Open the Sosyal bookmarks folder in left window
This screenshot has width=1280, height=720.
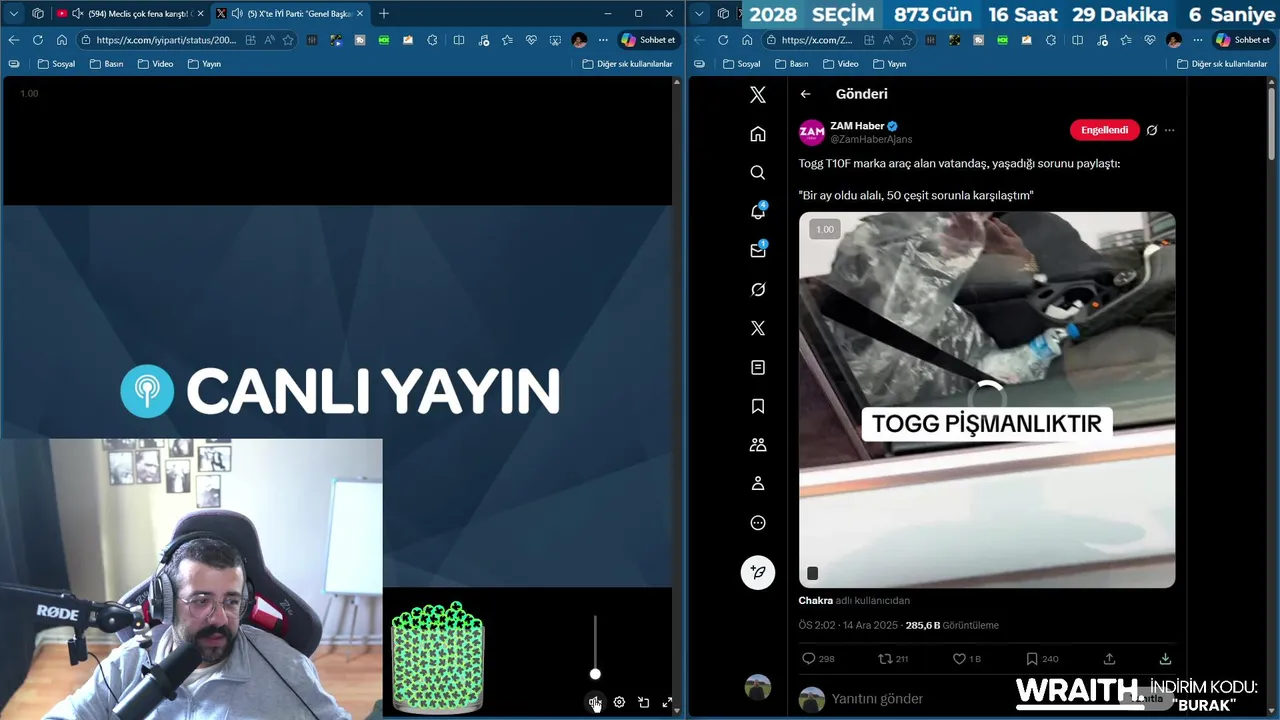point(56,64)
